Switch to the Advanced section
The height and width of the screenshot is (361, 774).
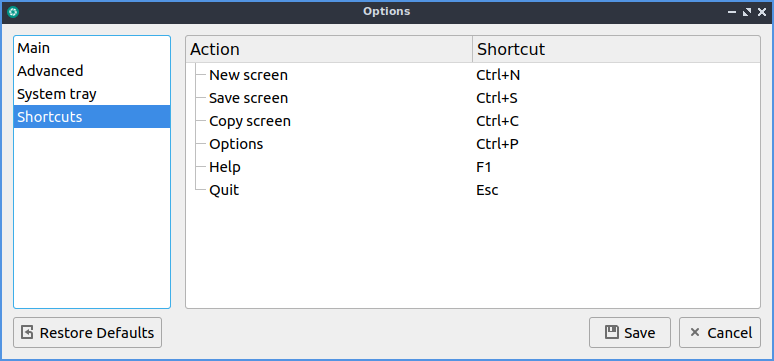click(92, 71)
